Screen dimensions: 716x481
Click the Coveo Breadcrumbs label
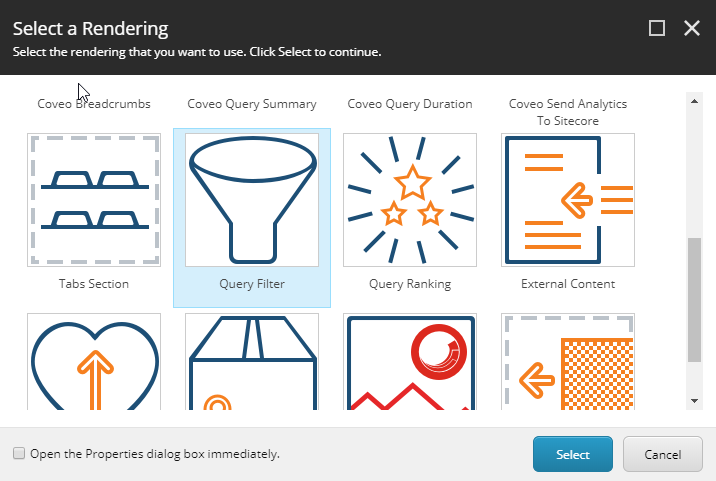(x=94, y=104)
